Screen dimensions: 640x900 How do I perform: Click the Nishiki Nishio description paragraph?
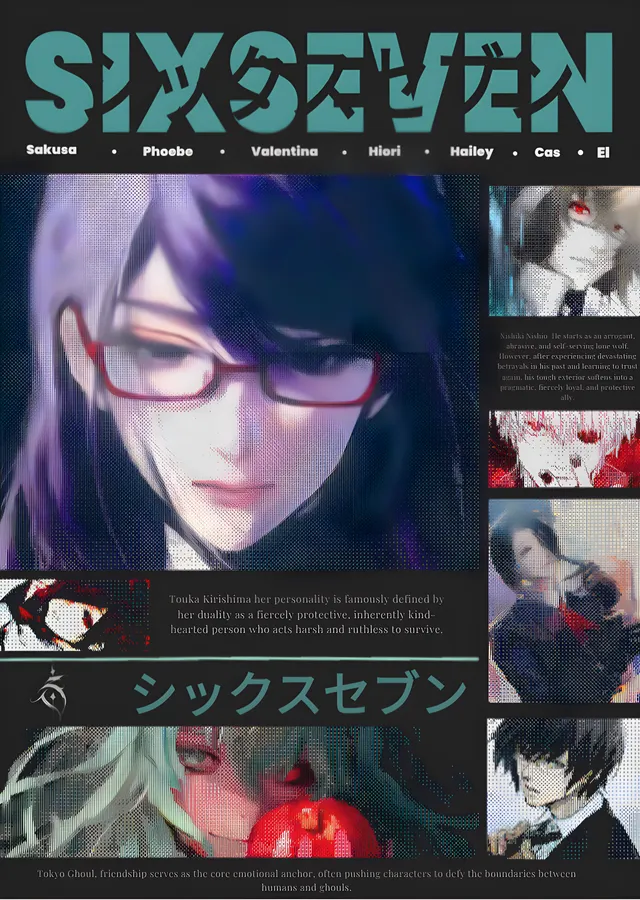click(x=567, y=366)
